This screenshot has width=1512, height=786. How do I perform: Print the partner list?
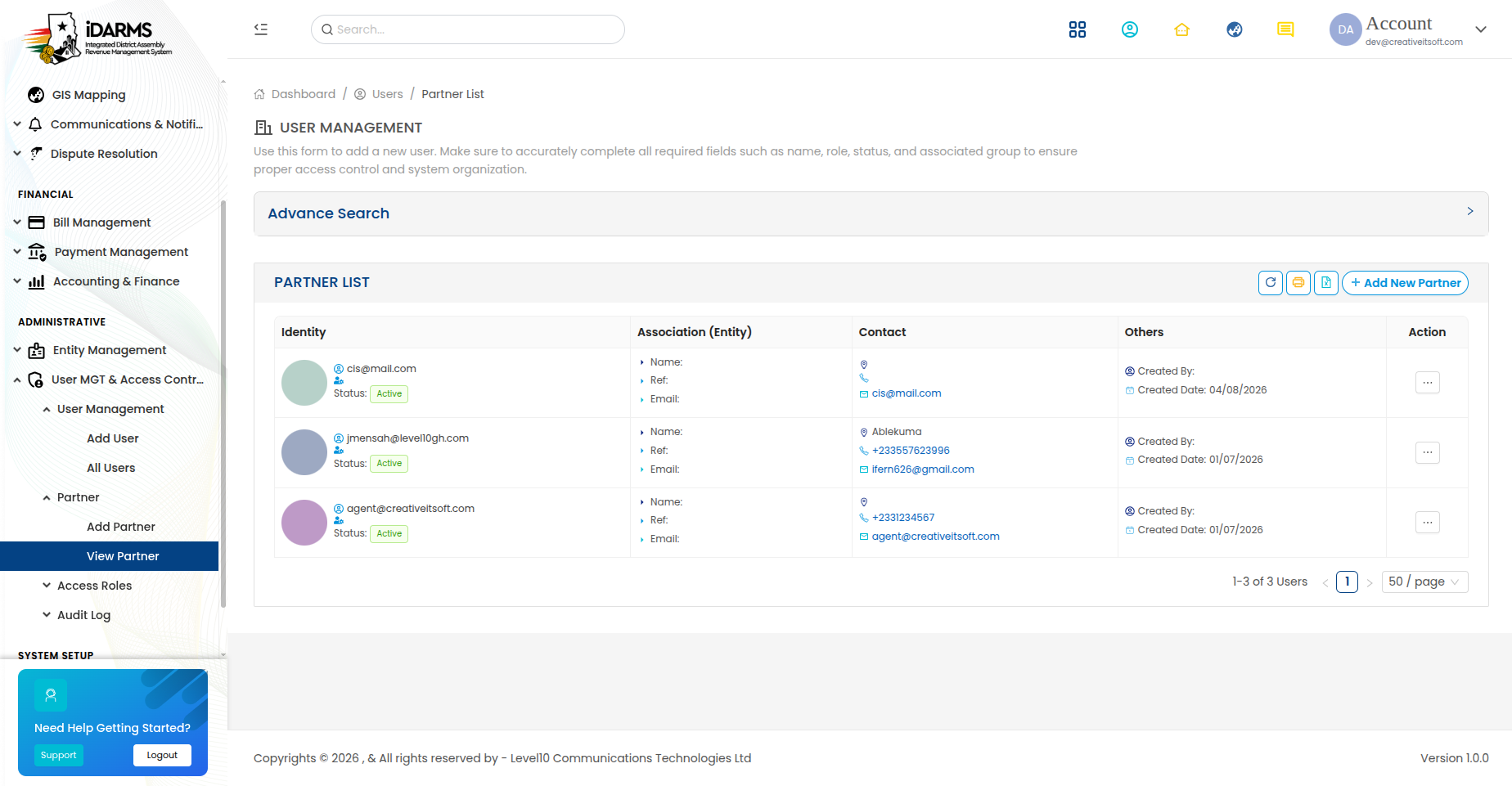point(1298,283)
